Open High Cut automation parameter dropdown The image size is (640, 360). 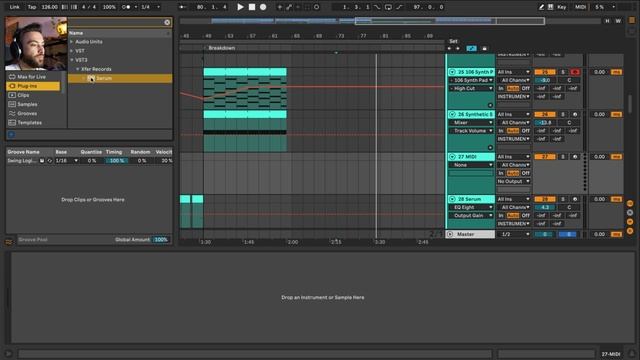click(471, 89)
